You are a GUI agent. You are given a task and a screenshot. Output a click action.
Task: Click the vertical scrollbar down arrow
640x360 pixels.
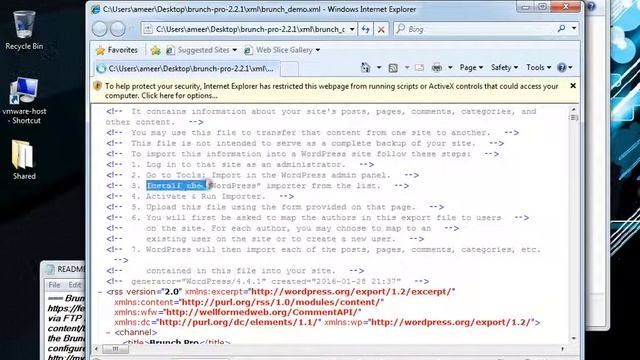tap(573, 338)
